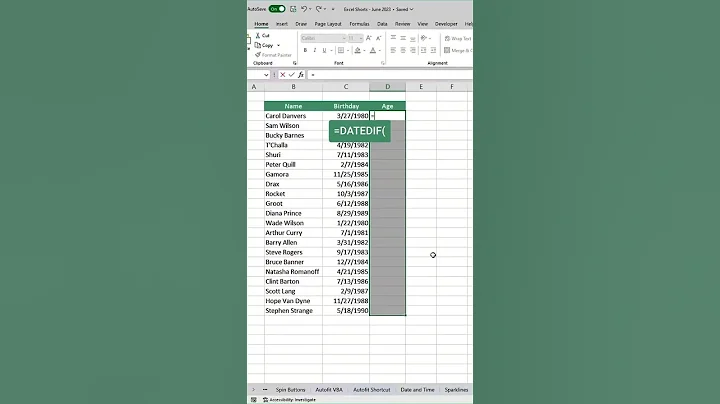
Task: Click Accessibility: Investigate in status bar
Action: (x=289, y=400)
